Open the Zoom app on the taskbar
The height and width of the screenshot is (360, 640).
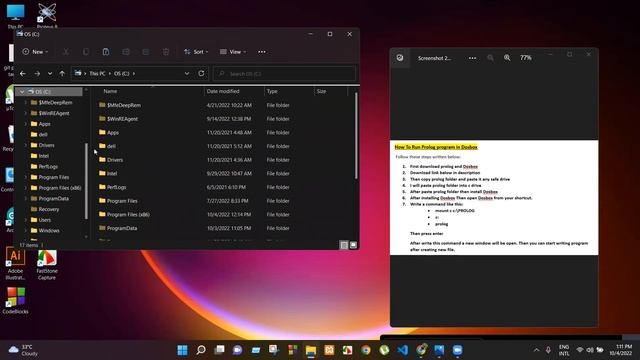click(x=458, y=350)
